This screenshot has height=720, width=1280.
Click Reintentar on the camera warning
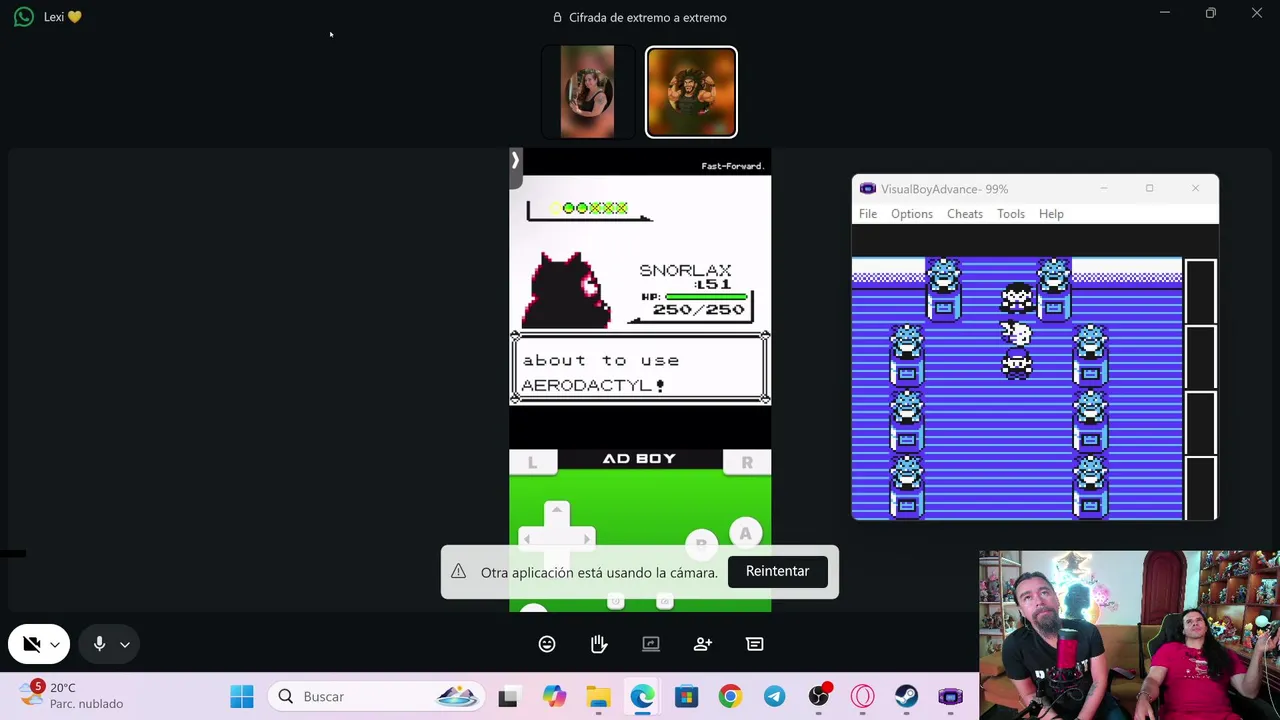click(x=777, y=571)
